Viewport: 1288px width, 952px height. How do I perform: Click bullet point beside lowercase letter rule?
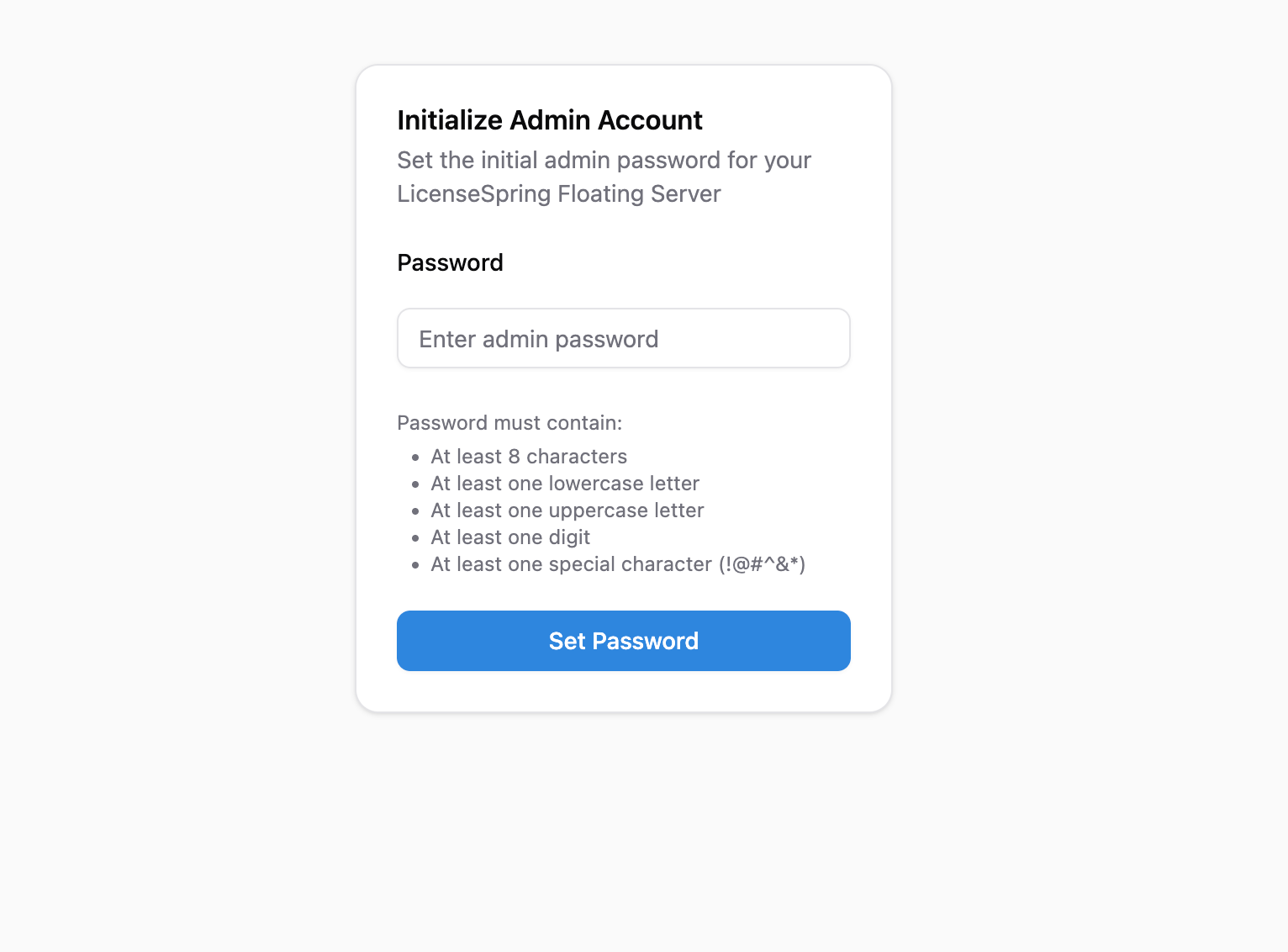415,484
